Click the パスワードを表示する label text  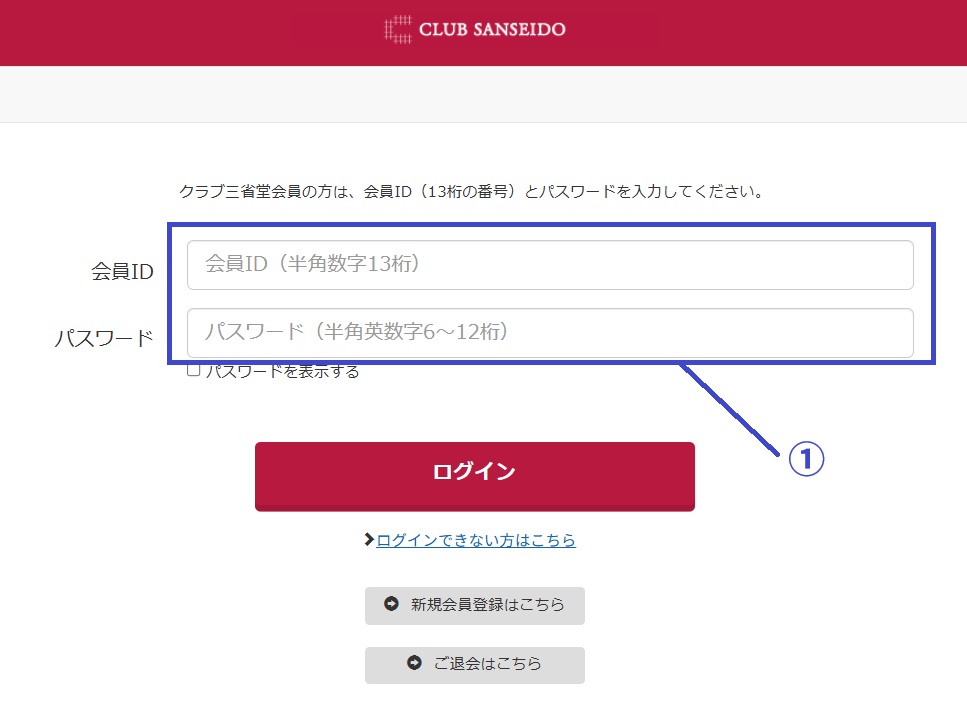point(282,372)
